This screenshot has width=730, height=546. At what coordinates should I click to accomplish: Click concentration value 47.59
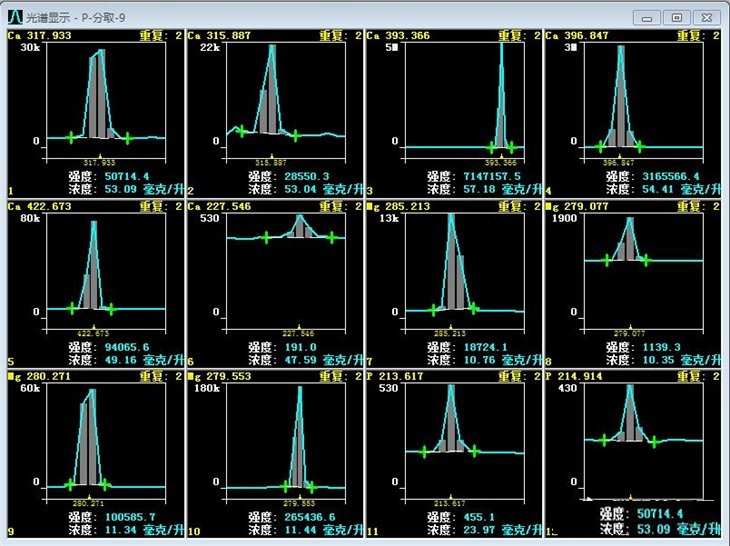[300, 360]
